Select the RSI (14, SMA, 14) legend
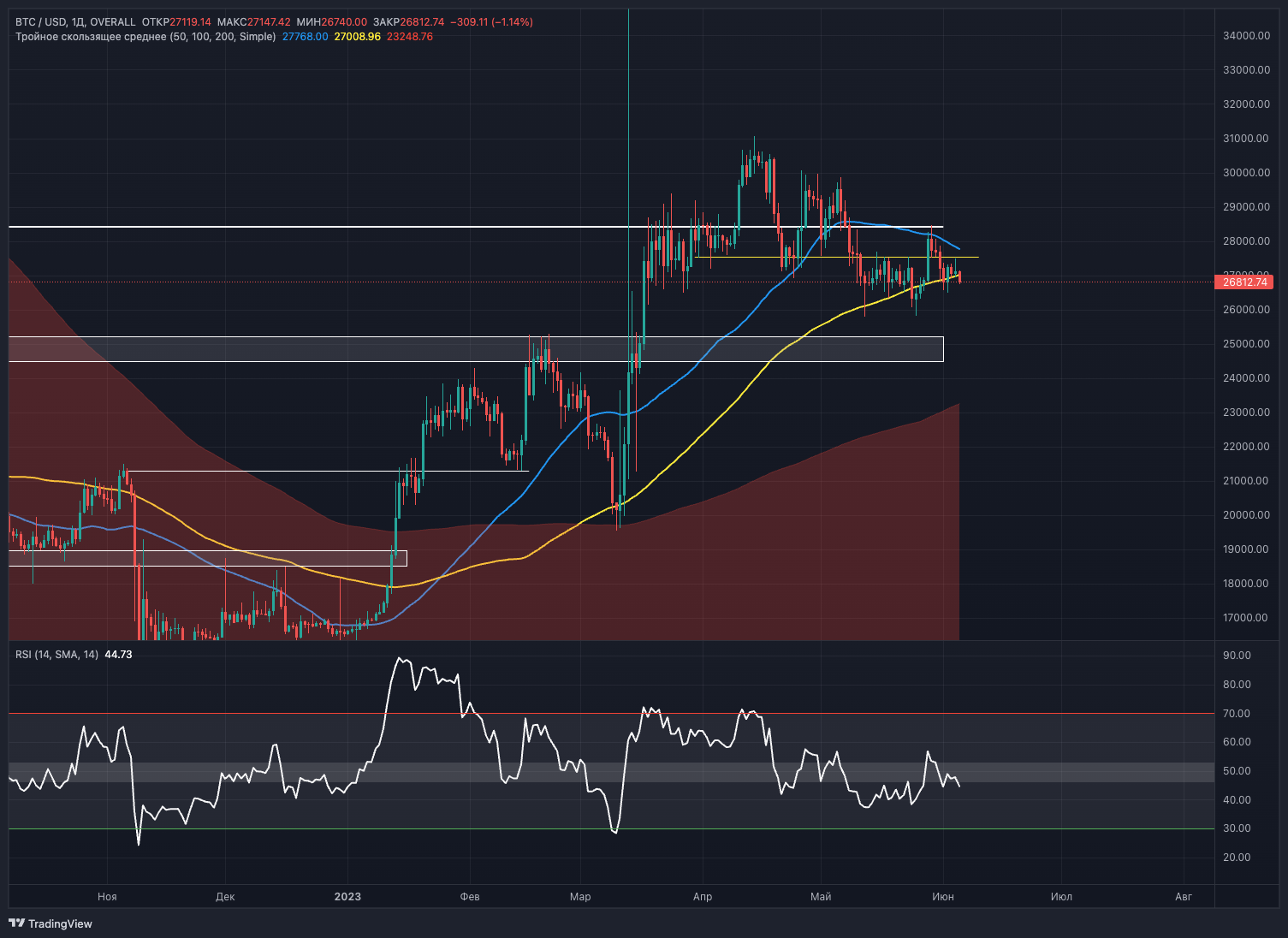The height and width of the screenshot is (938, 1288). click(x=56, y=655)
